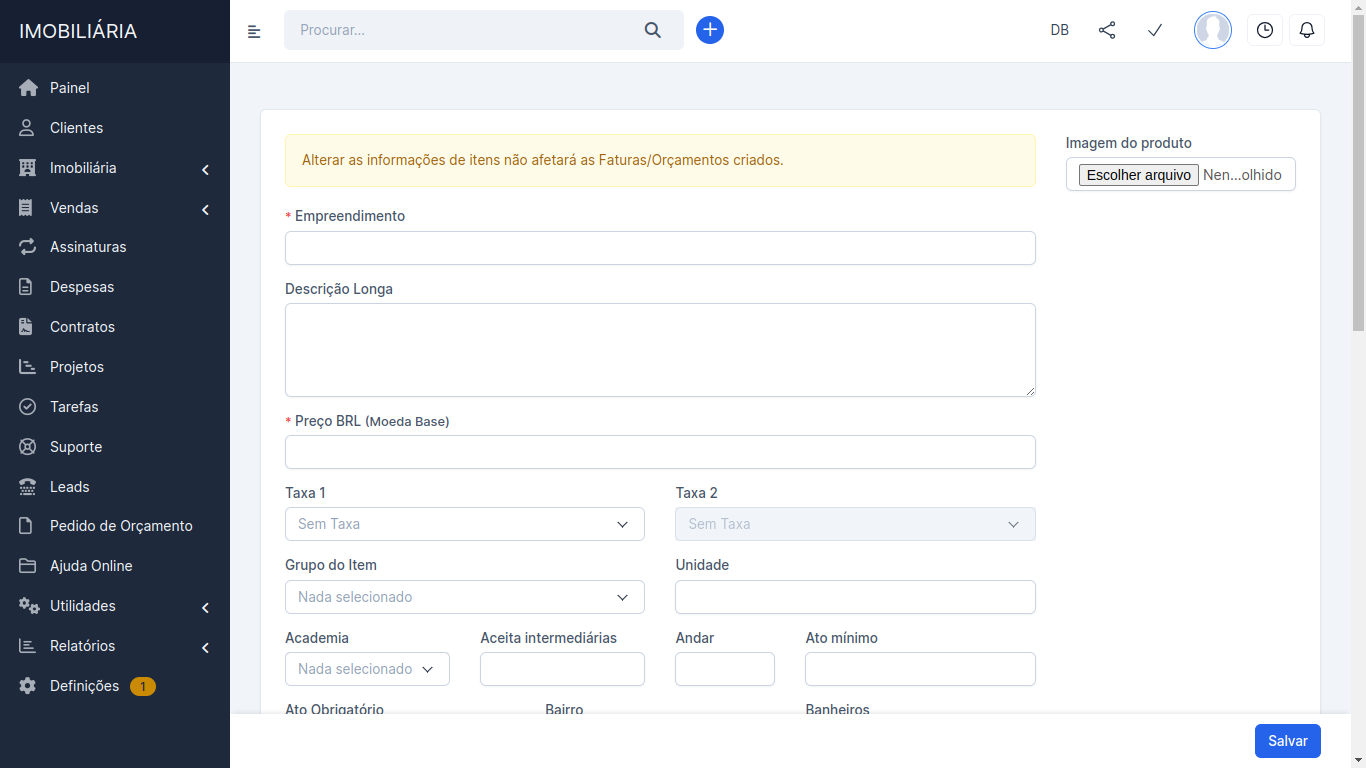Open Definições settings menu item
1366x768 pixels.
tap(84, 686)
